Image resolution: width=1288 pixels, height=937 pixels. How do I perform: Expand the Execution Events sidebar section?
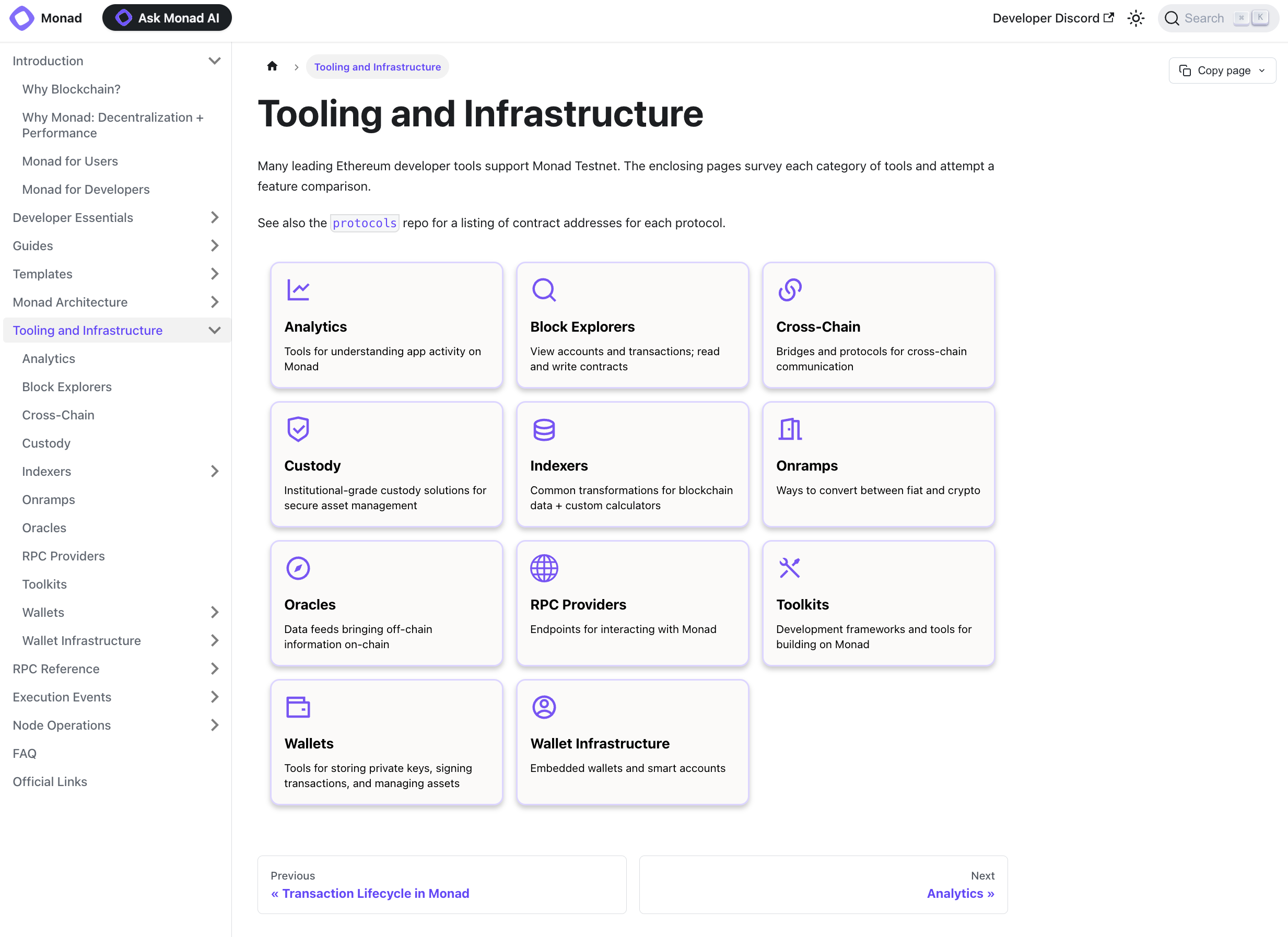pyautogui.click(x=214, y=697)
